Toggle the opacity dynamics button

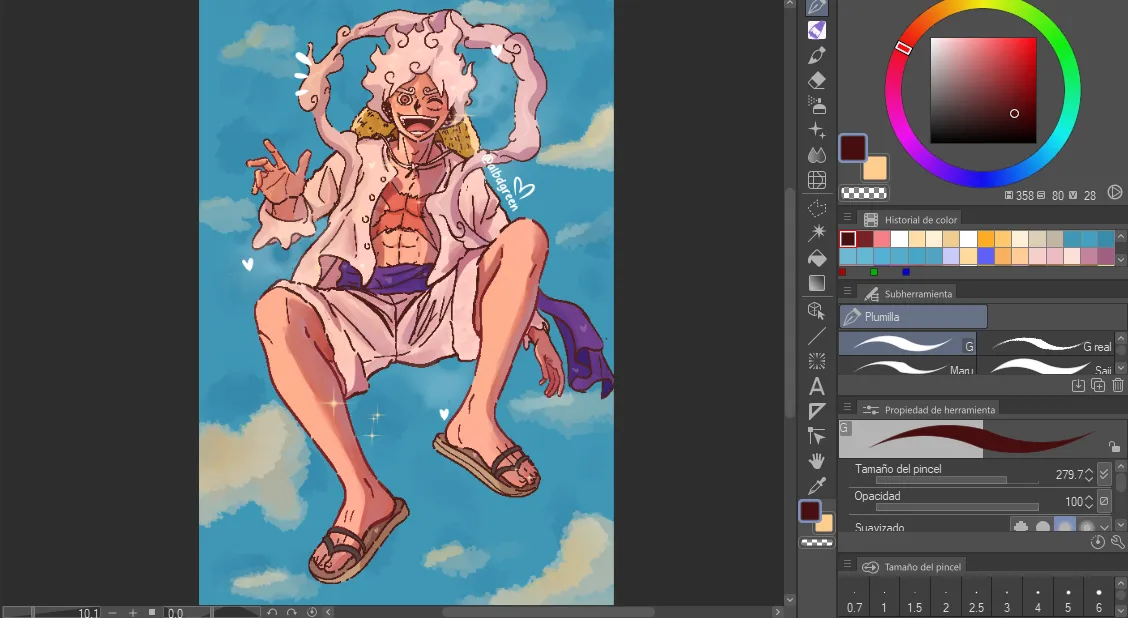[x=1104, y=501]
